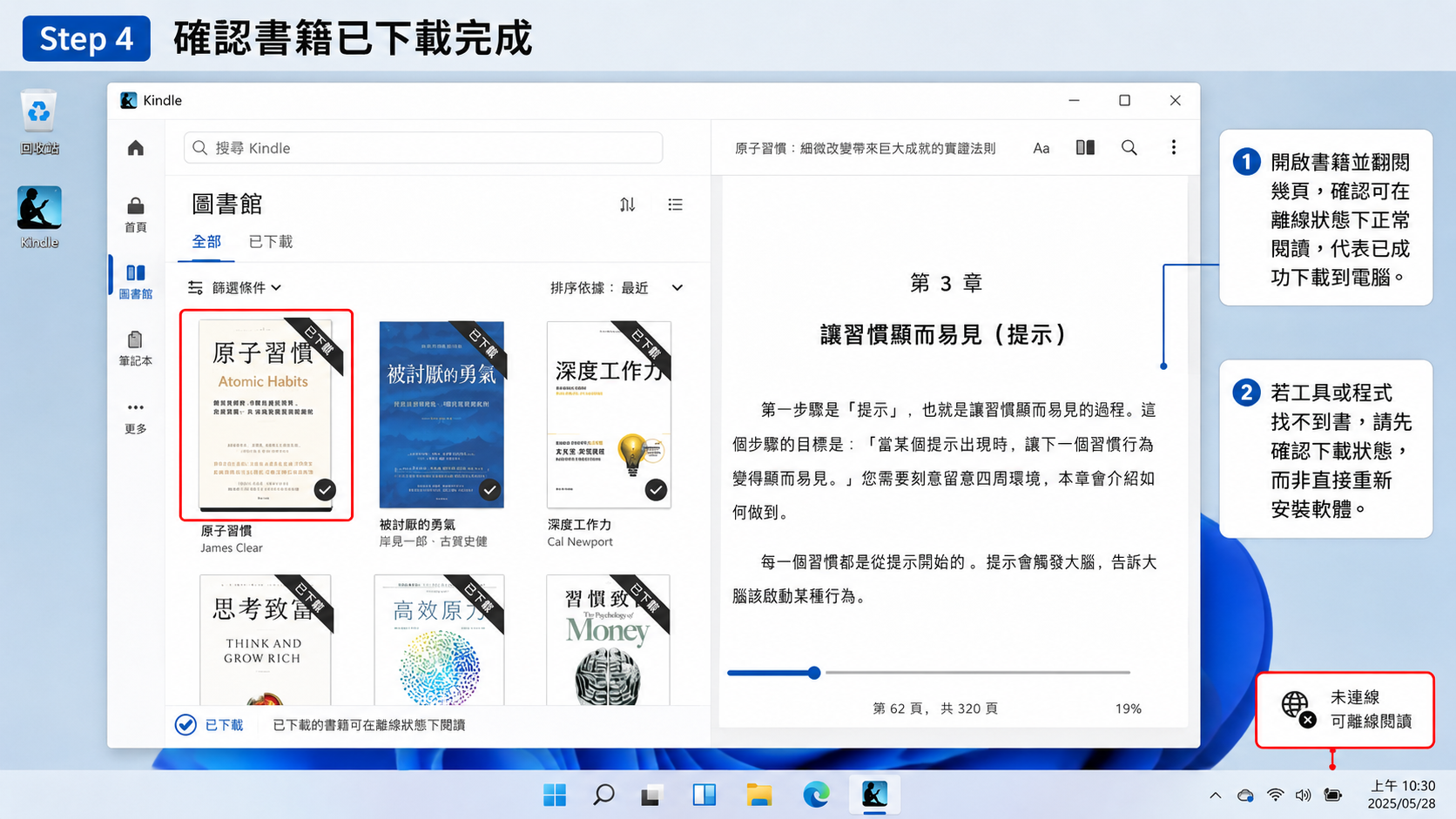This screenshot has width=1456, height=819.
Task: Switch library to list view icon
Action: click(x=676, y=205)
